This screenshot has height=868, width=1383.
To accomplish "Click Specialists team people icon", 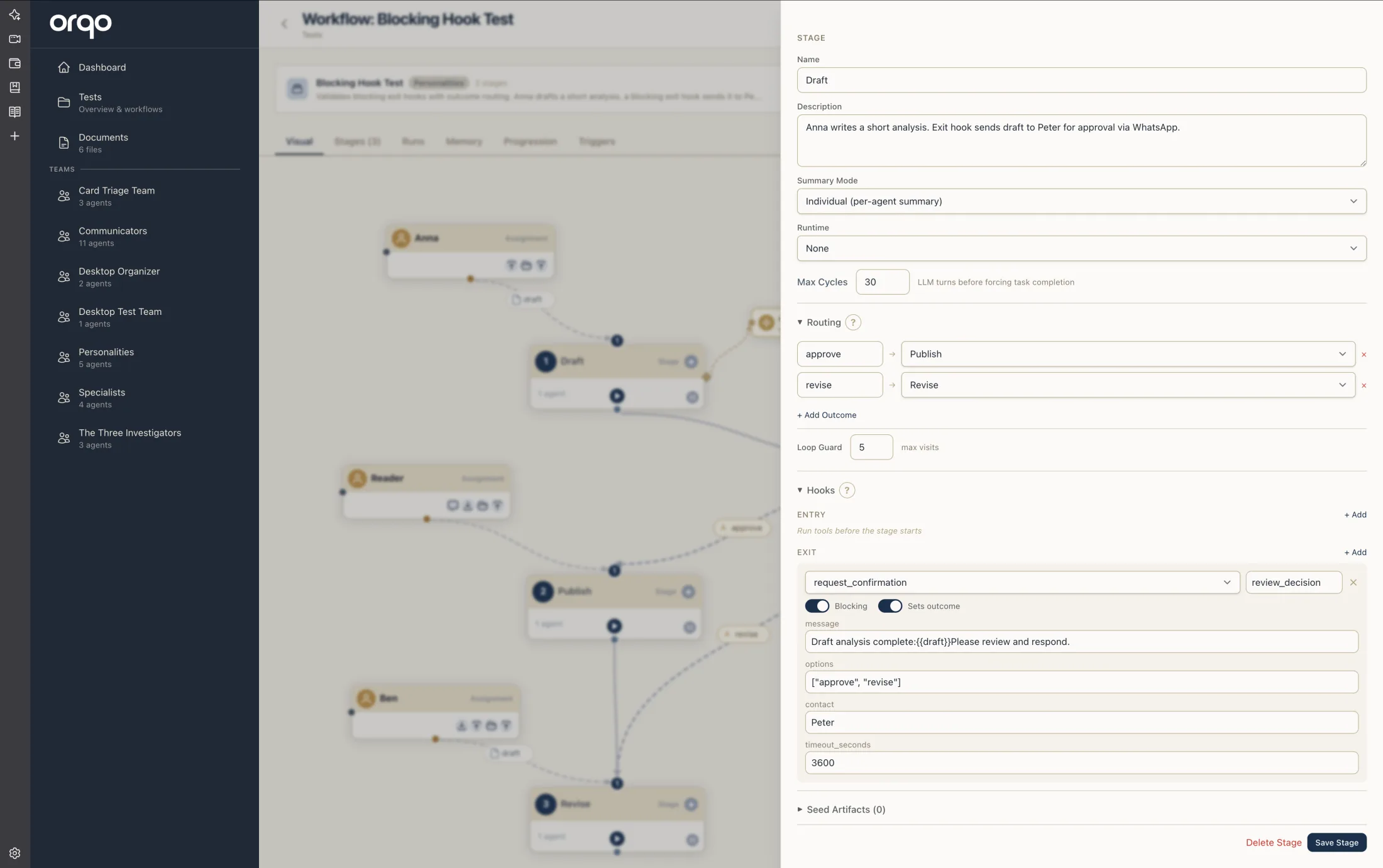I will point(63,398).
